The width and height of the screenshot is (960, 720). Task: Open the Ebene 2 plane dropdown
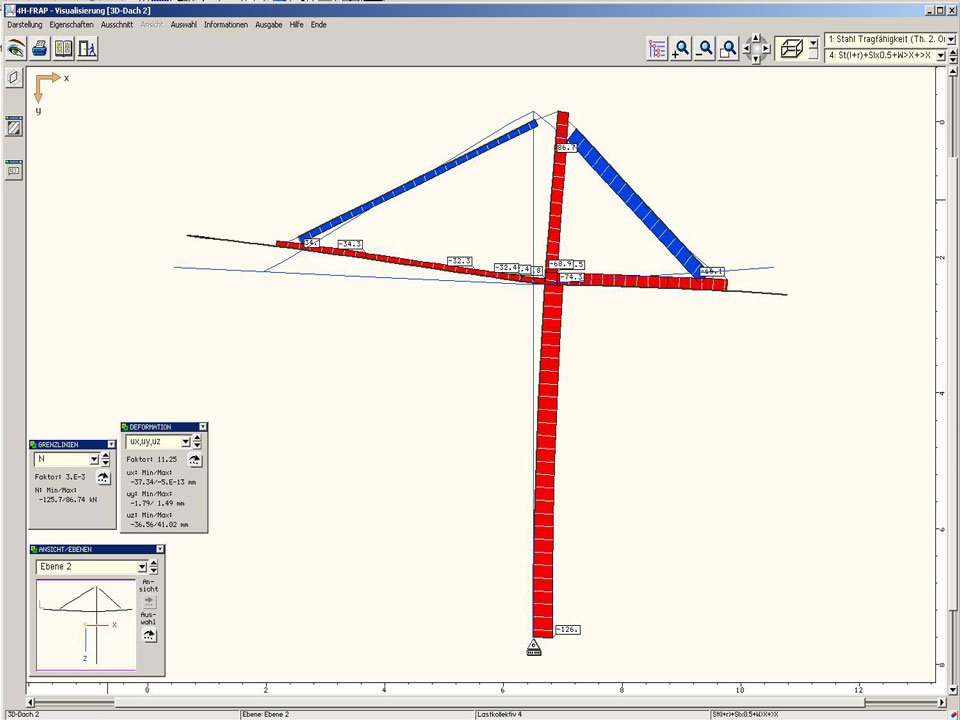tap(141, 567)
